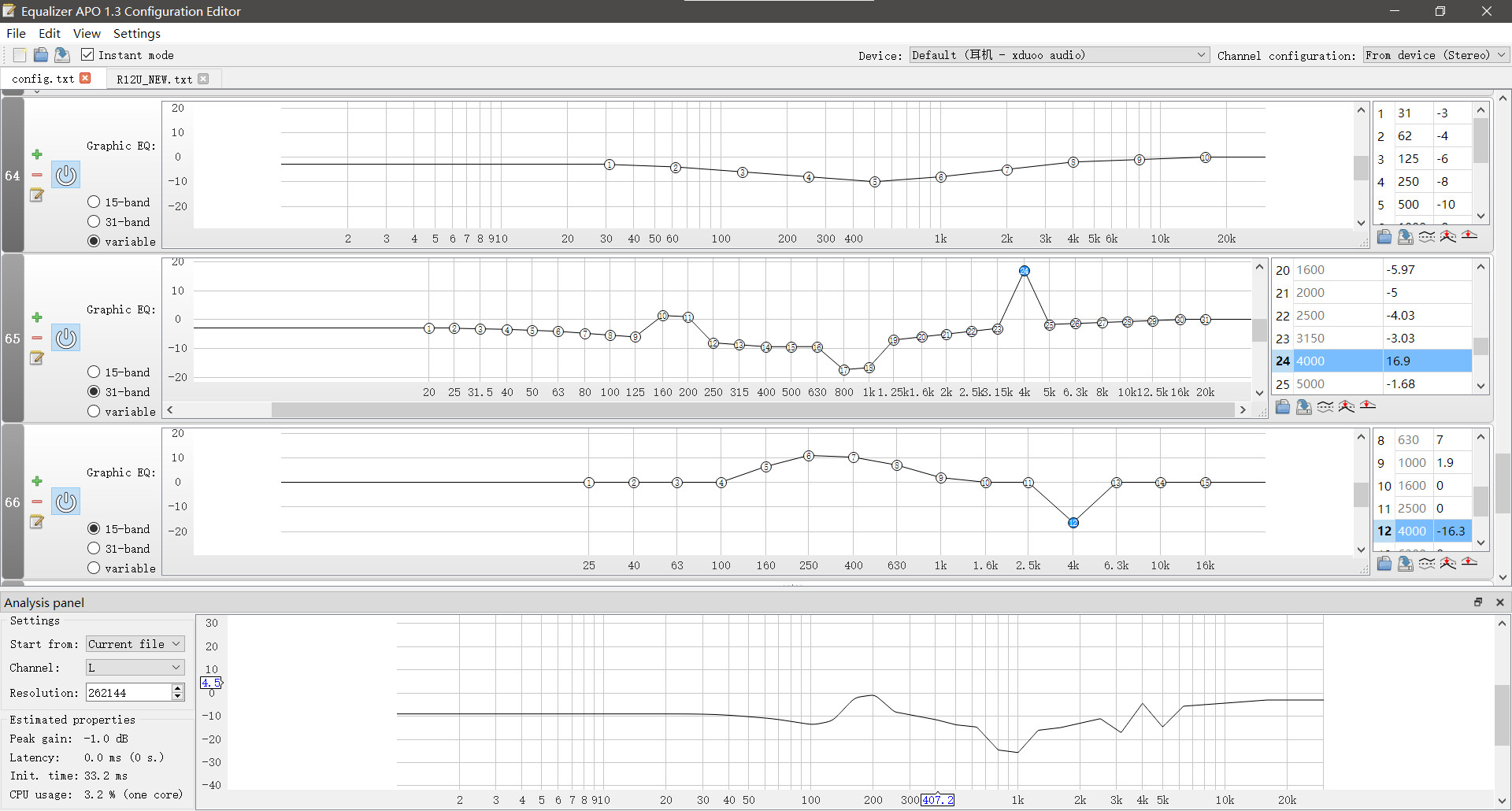Click import icon below filter 65's band table
Viewport: 1512px width, 811px height.
(1283, 406)
